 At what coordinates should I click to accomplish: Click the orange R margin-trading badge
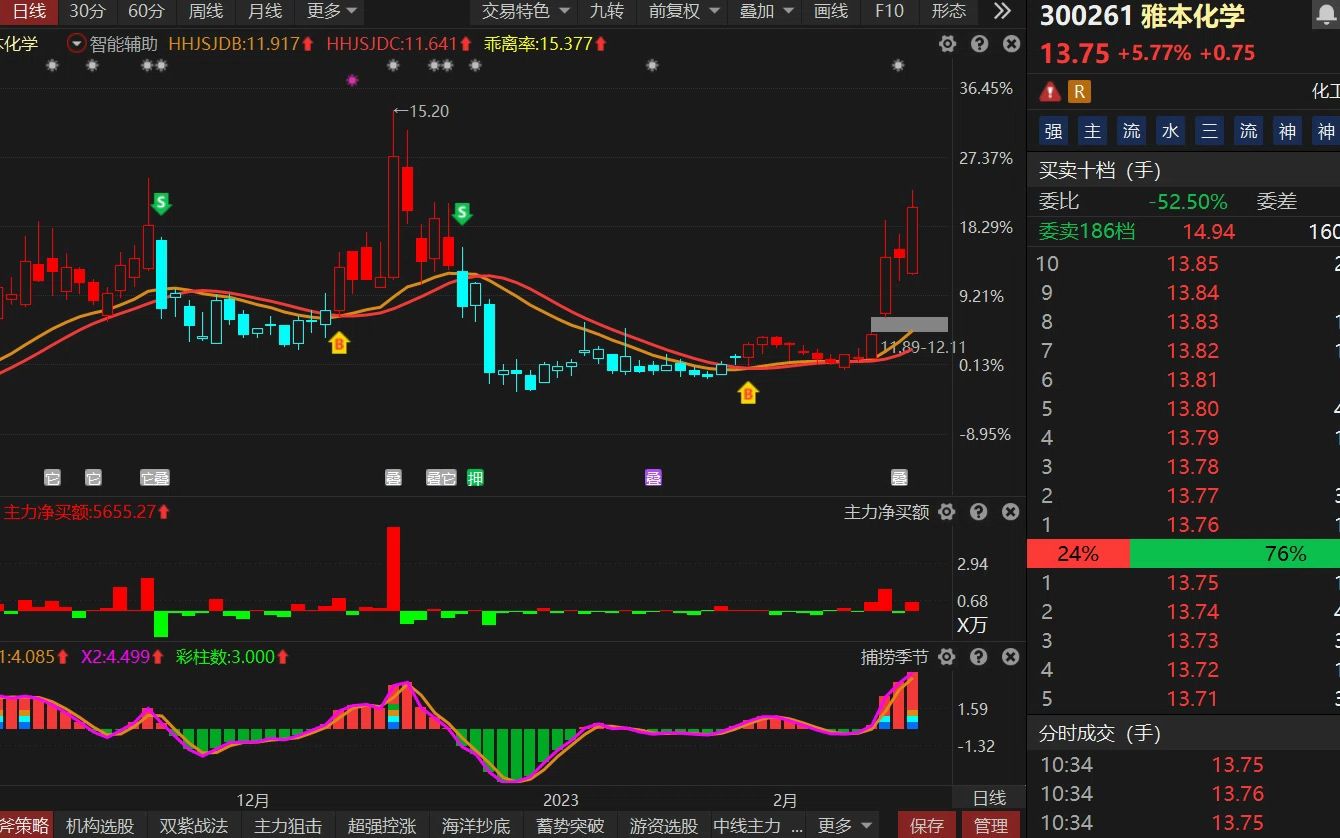click(x=1078, y=92)
